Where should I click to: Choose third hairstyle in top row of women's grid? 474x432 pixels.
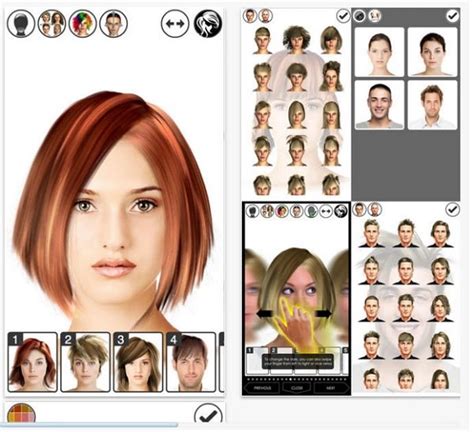pyautogui.click(x=331, y=40)
